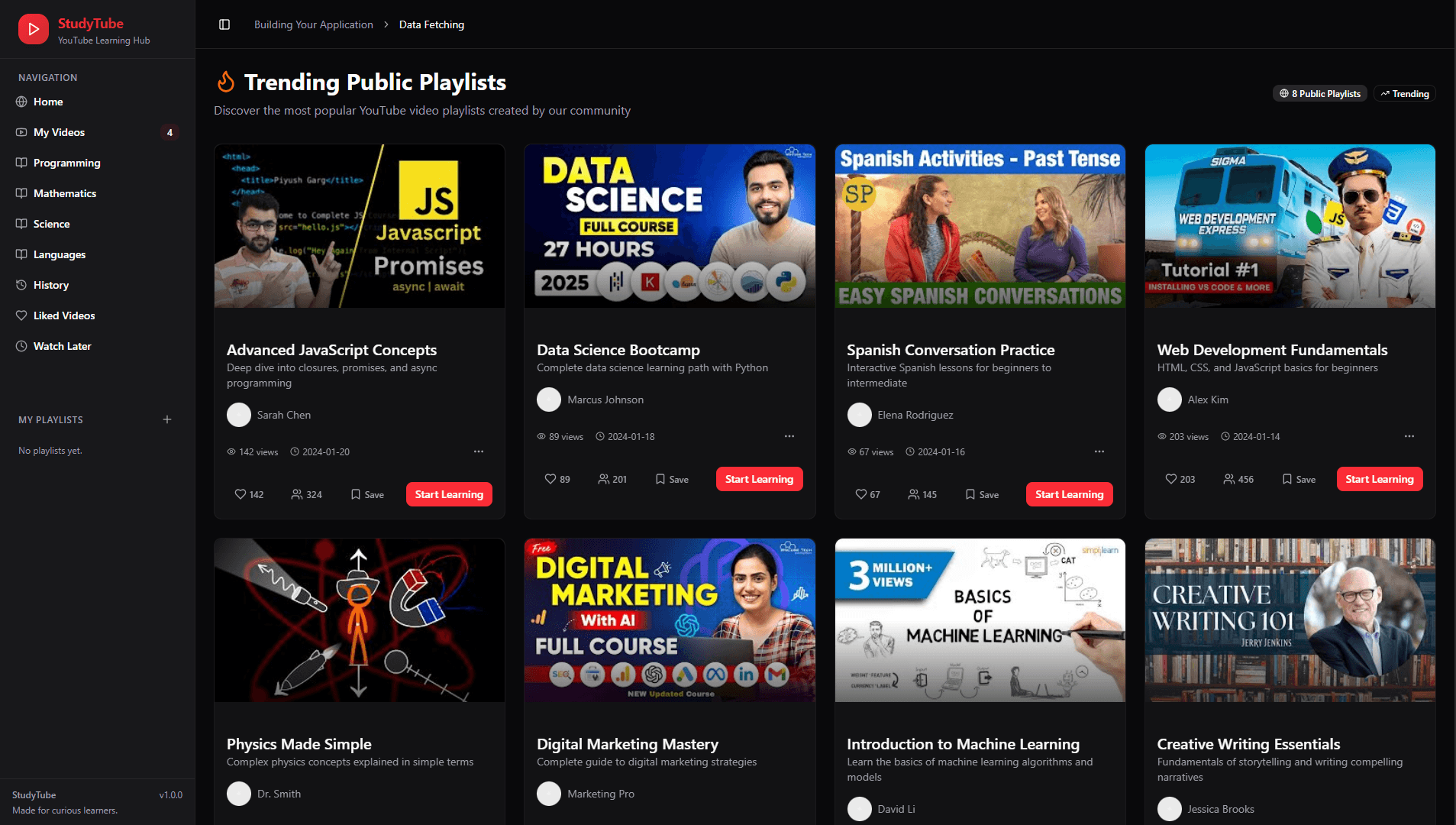This screenshot has height=825, width=1456.
Task: Click the Liked Videos heart icon
Action: (x=23, y=315)
